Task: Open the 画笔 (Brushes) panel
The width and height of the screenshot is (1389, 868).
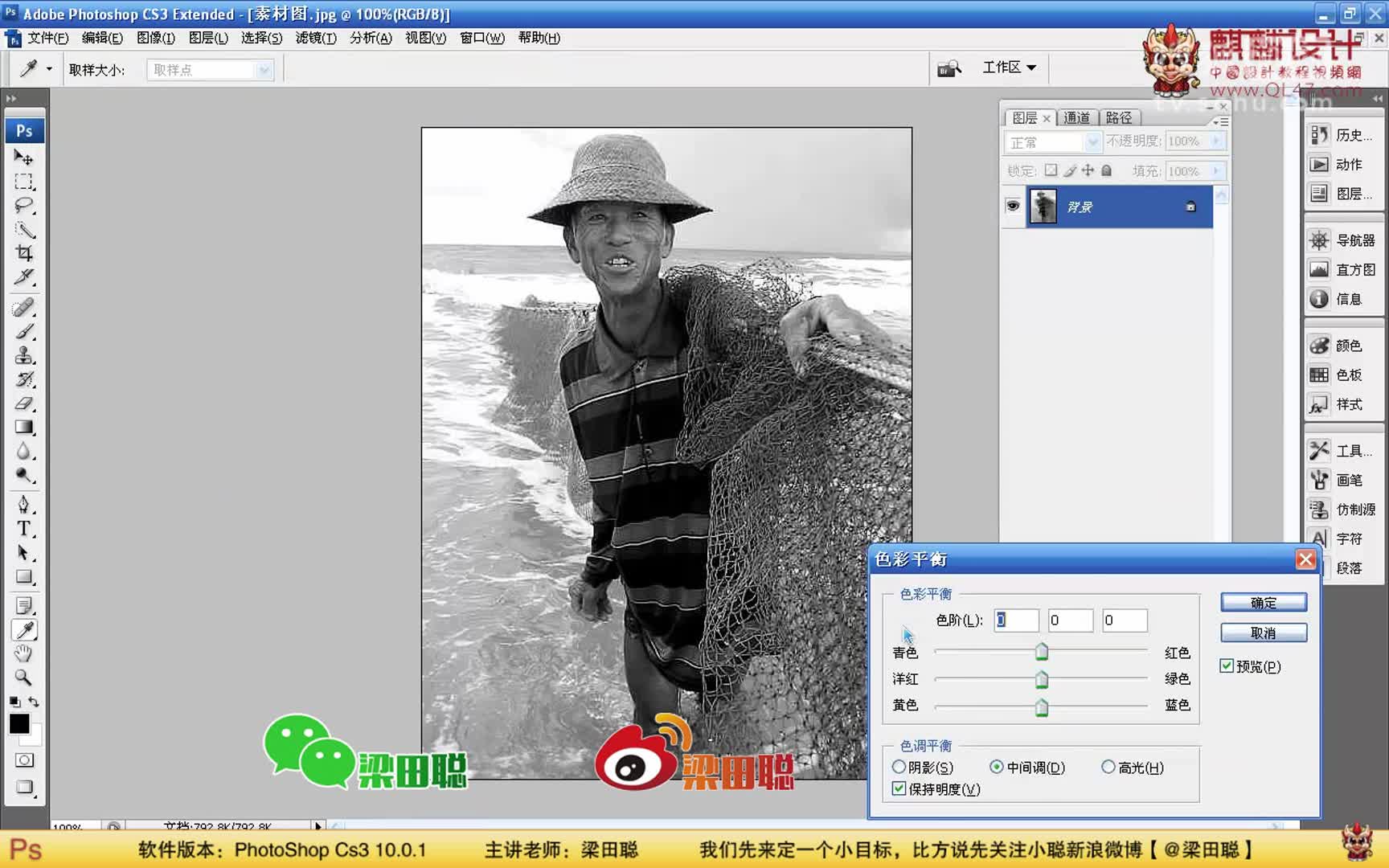Action: coord(1342,480)
